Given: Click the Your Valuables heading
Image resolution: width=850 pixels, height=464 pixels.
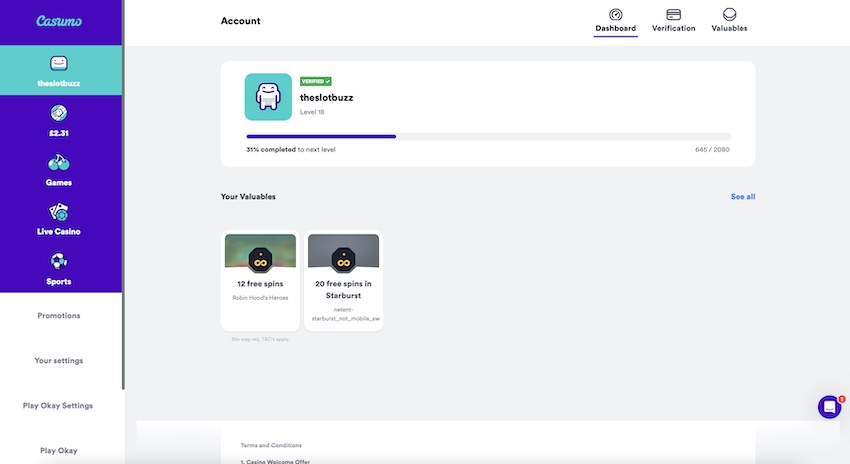Looking at the screenshot, I should 248,197.
